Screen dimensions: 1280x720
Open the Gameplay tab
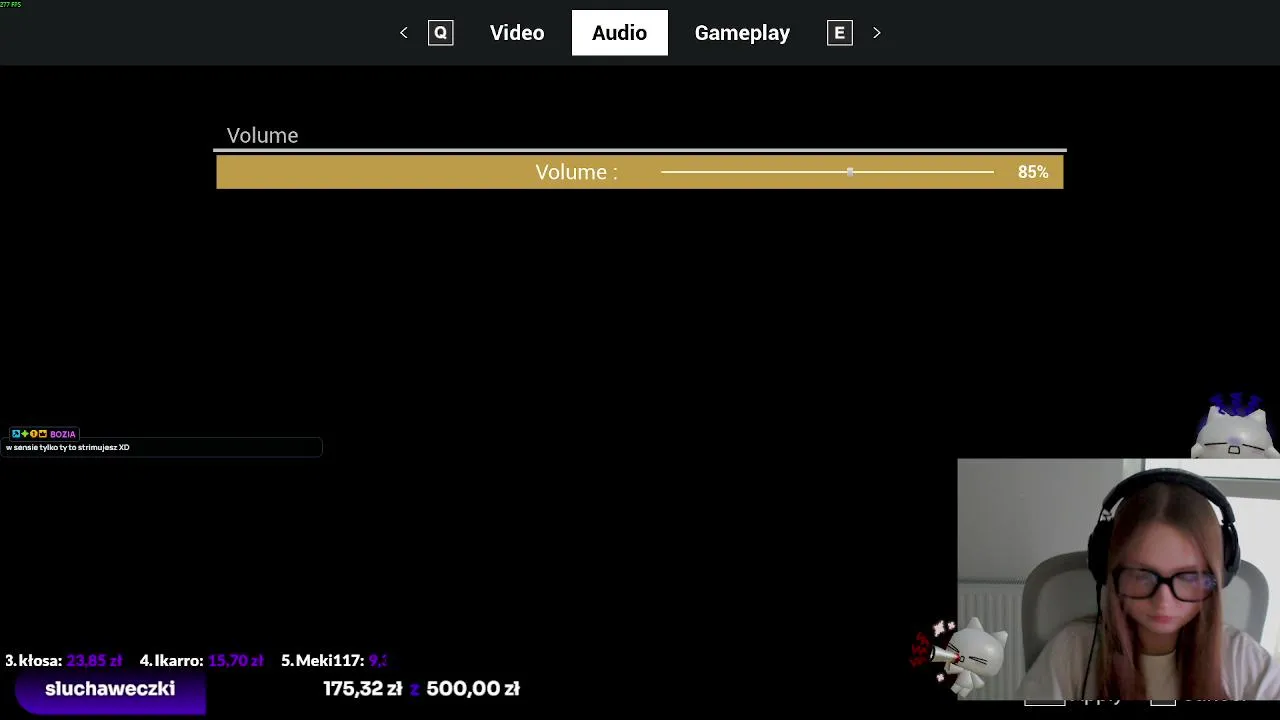pyautogui.click(x=742, y=33)
